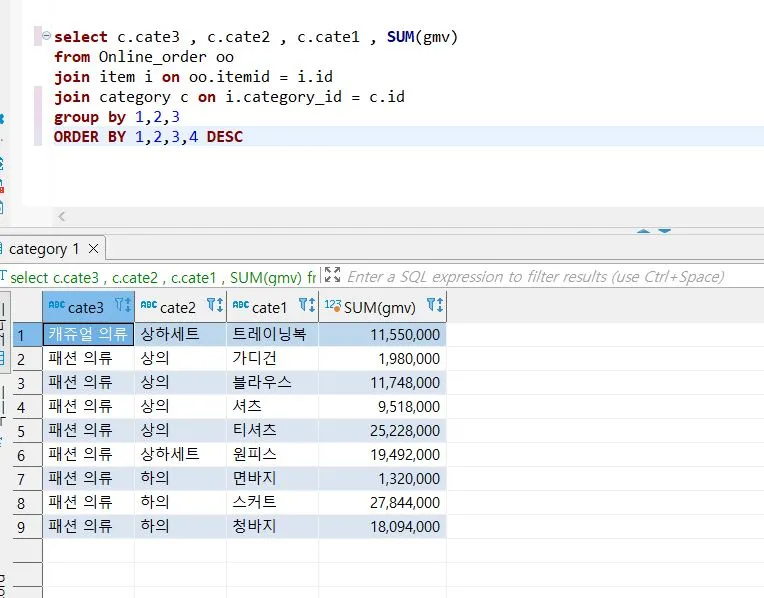Select value 9,518,000
This screenshot has height=598, width=764.
(382, 406)
